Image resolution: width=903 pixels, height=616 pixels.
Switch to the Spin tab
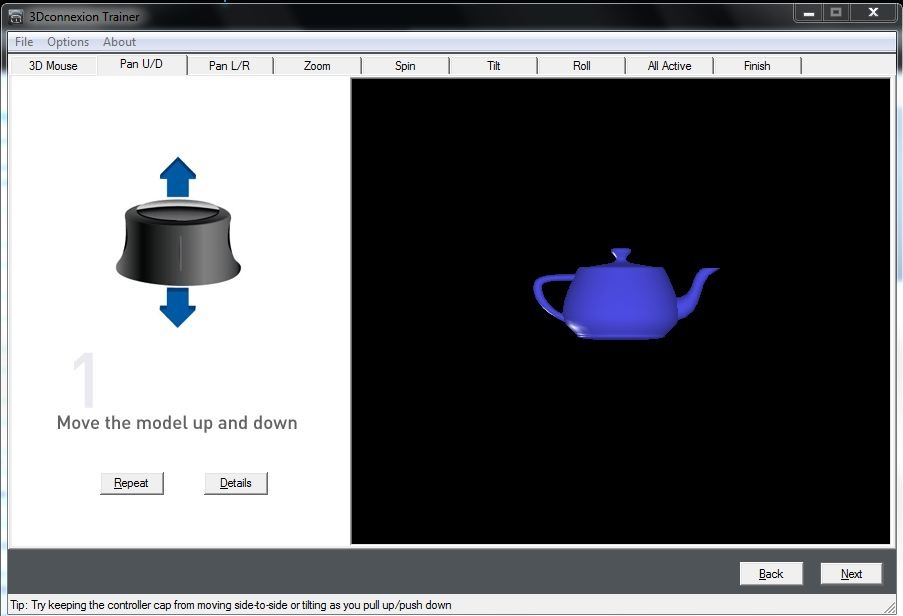coord(405,66)
